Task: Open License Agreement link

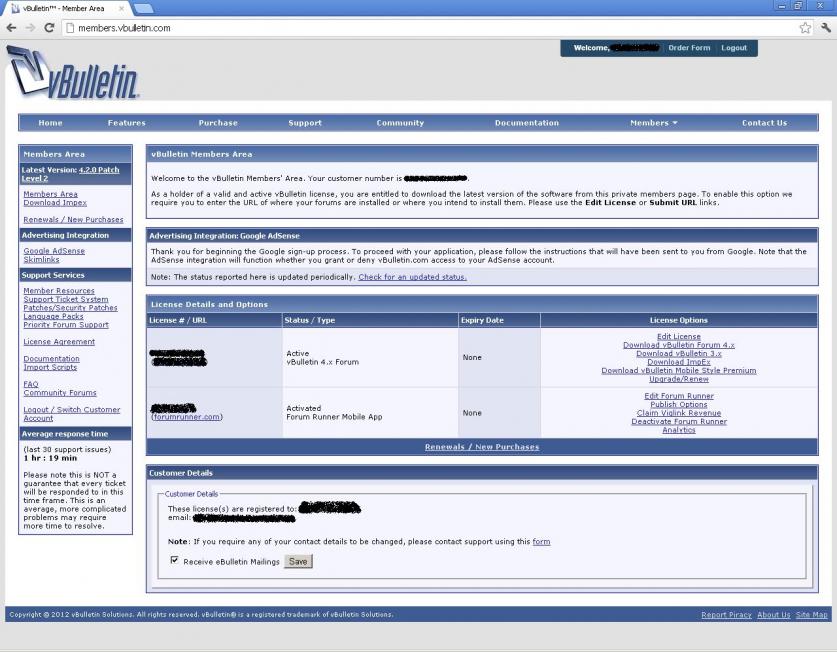Action: pos(59,342)
